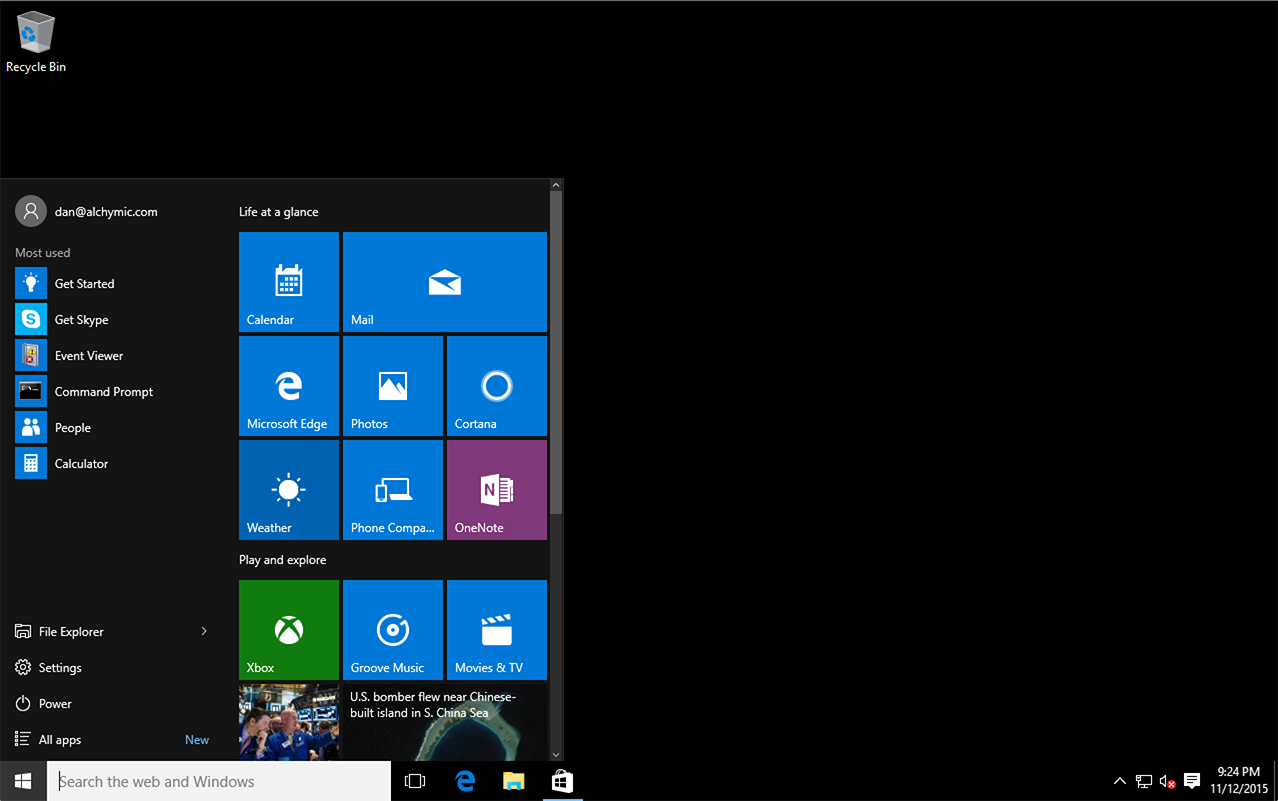Click the dan@alchymic.com user account
Screen dimensions: 1278x801
(x=105, y=212)
